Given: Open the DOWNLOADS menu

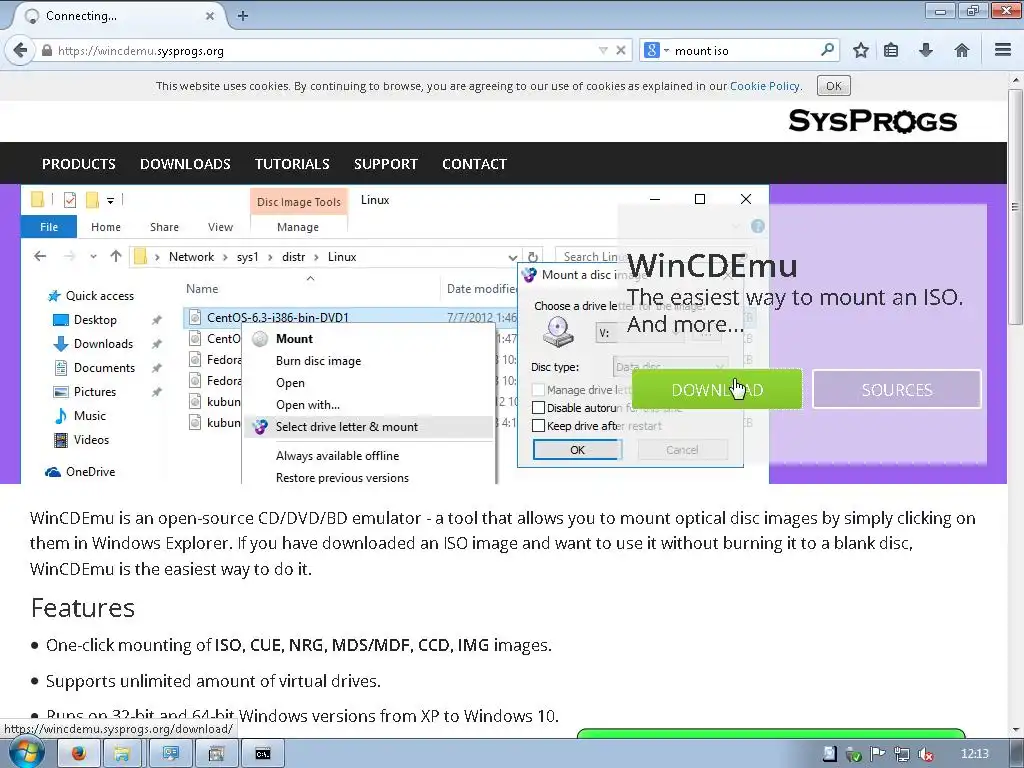Looking at the screenshot, I should tap(185, 164).
